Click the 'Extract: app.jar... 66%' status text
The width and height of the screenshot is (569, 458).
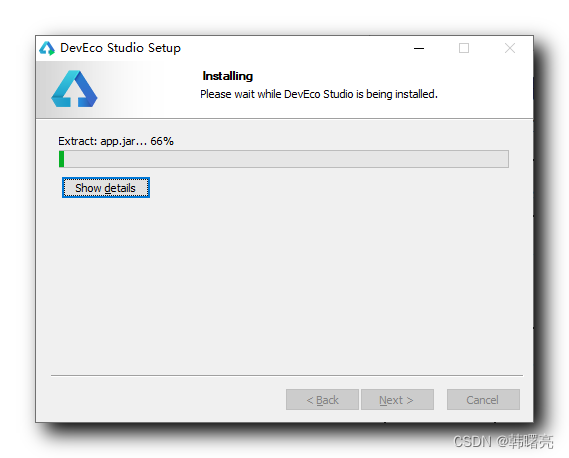pos(116,141)
